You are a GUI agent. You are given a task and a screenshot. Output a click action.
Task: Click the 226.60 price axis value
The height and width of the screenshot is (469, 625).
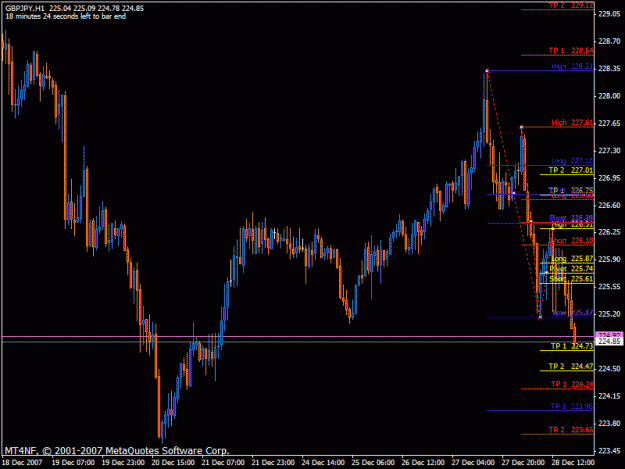tap(609, 205)
